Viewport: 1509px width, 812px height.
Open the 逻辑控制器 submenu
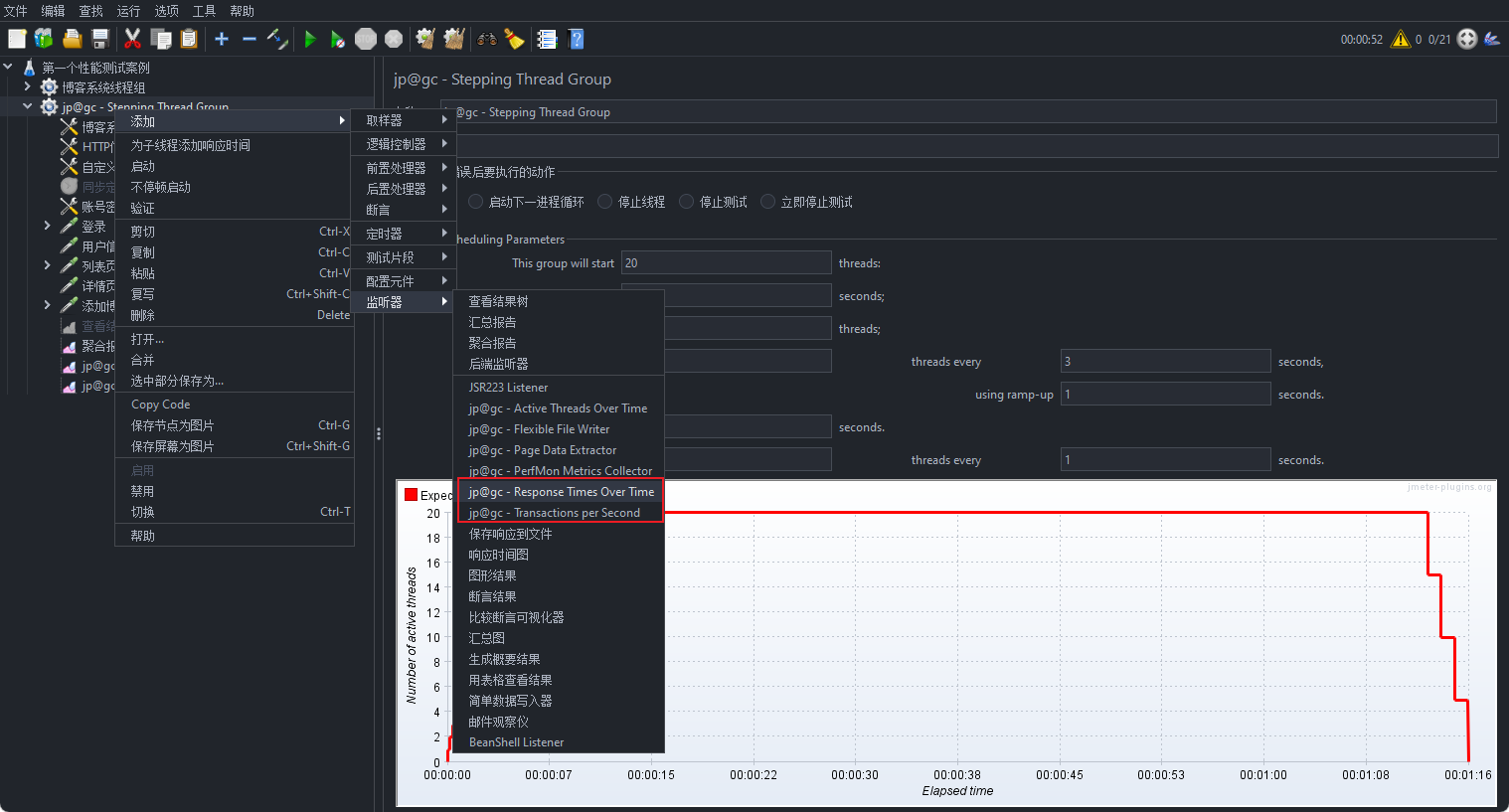tap(404, 144)
